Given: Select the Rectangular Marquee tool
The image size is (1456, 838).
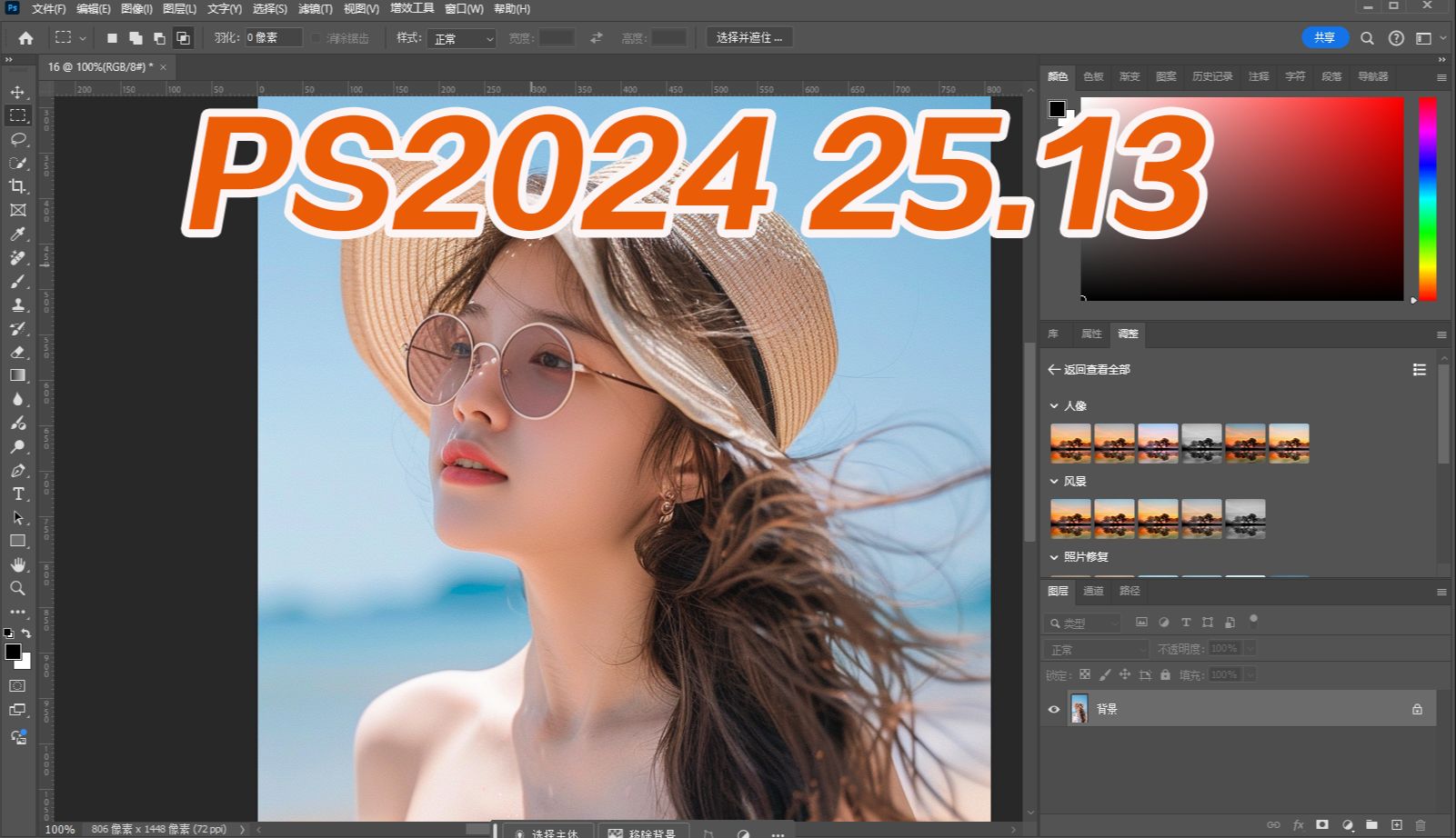Looking at the screenshot, I should [17, 115].
